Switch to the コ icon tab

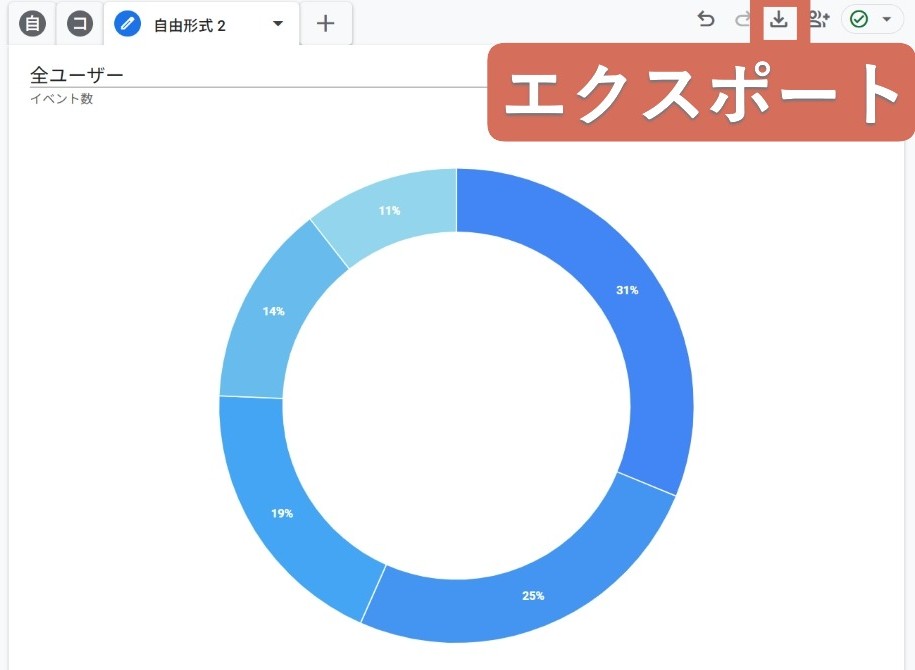pyautogui.click(x=79, y=24)
